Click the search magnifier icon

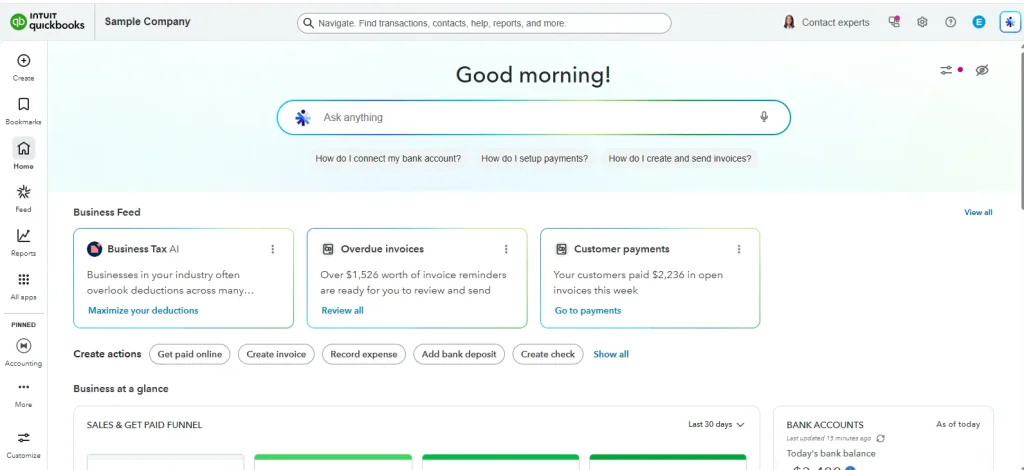308,24
